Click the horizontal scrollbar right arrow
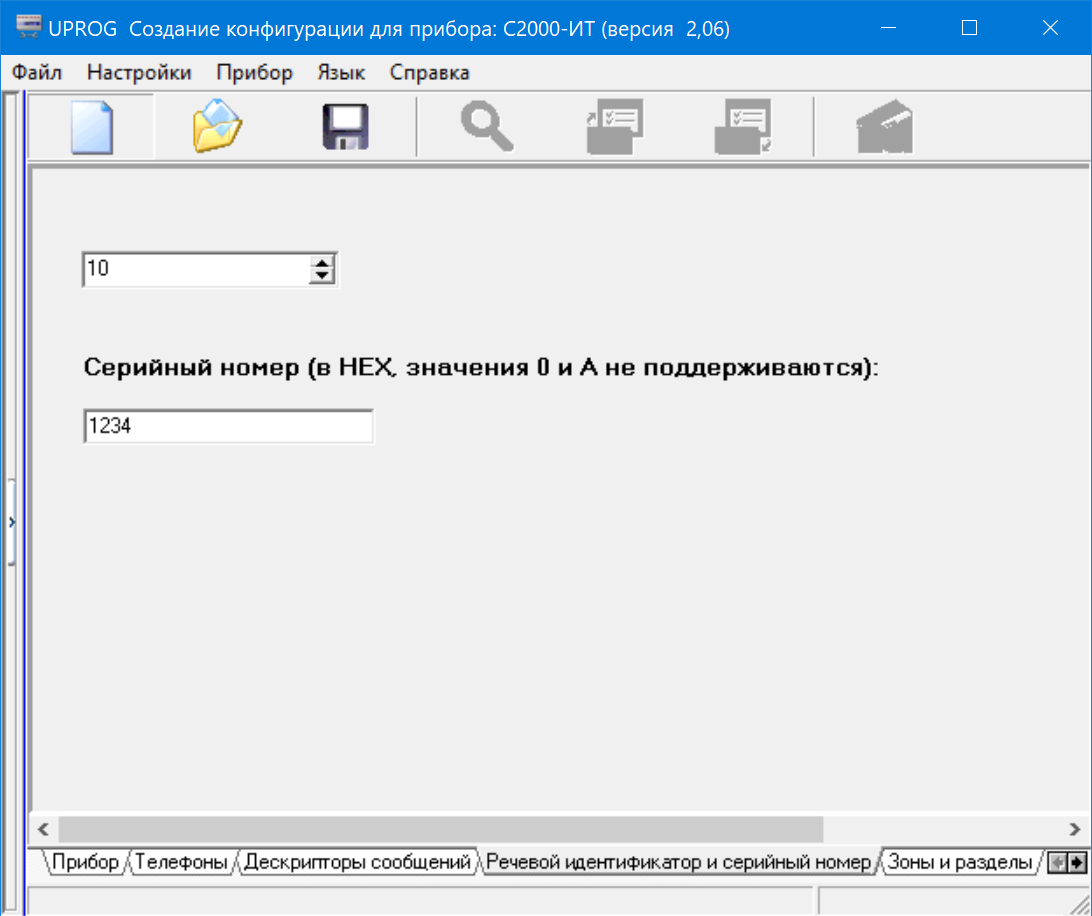The image size is (1092, 916). coord(1075,829)
